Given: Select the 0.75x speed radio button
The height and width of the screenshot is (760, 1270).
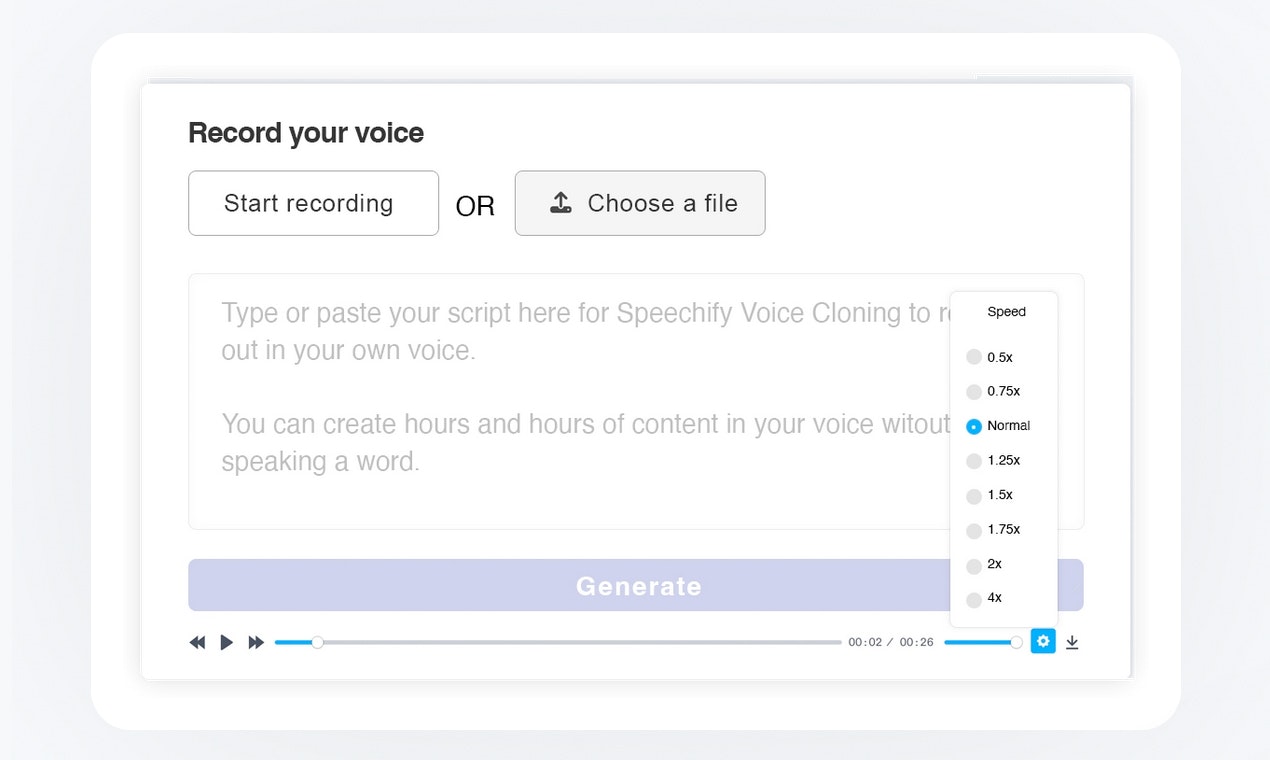Looking at the screenshot, I should point(974,392).
